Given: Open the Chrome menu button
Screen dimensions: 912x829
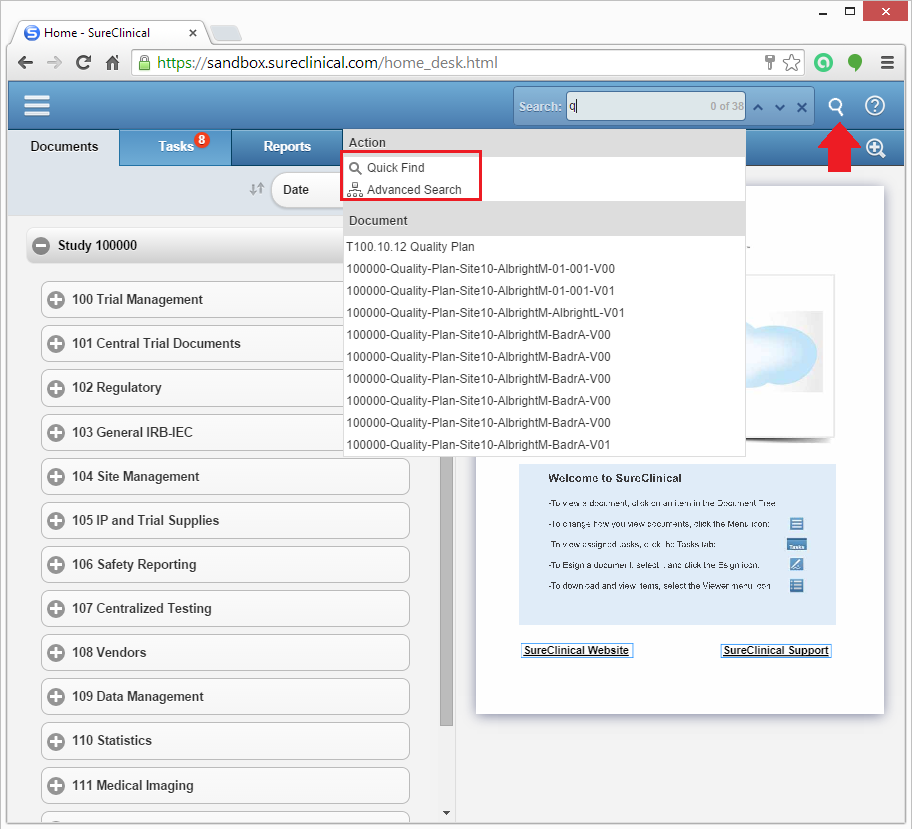Looking at the screenshot, I should (887, 63).
